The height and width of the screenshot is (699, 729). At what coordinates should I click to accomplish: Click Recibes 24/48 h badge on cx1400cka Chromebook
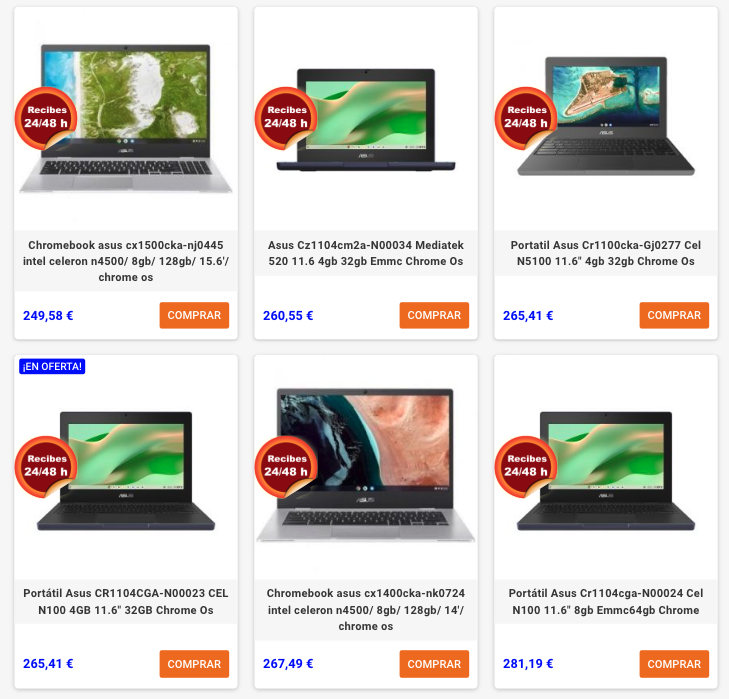click(x=286, y=466)
